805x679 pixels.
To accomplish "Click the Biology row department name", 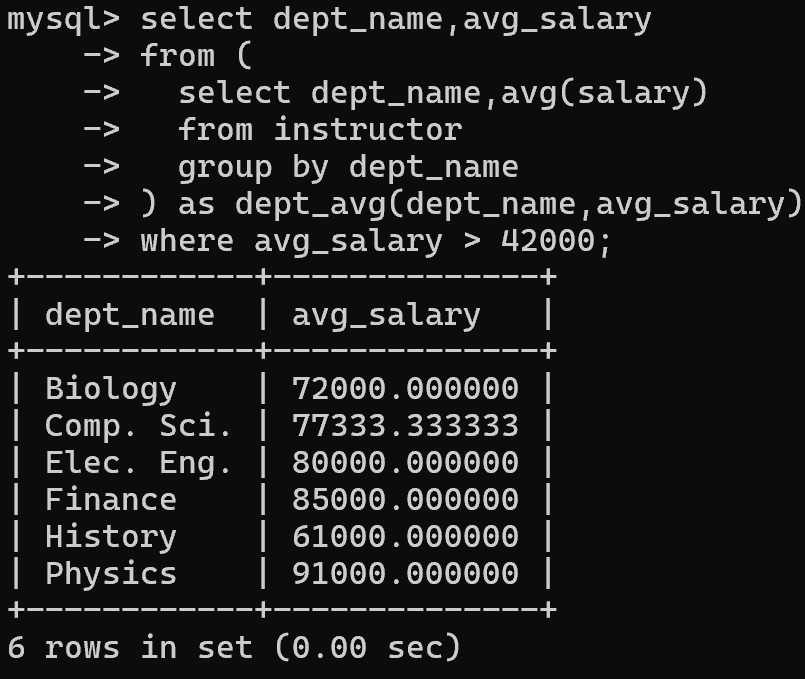I will click(x=110, y=389).
